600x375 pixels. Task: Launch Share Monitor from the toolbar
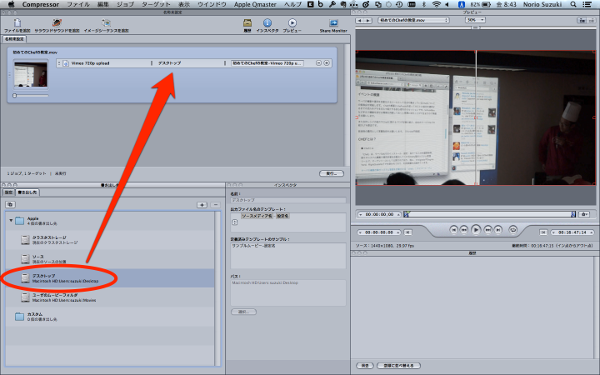(x=333, y=23)
